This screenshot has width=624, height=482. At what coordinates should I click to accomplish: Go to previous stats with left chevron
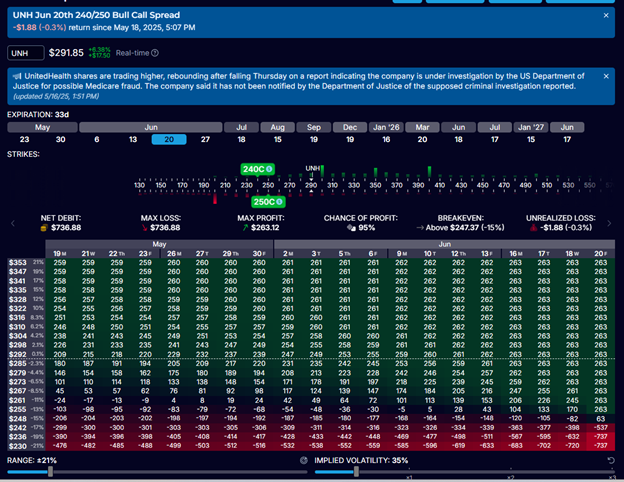(x=13, y=223)
